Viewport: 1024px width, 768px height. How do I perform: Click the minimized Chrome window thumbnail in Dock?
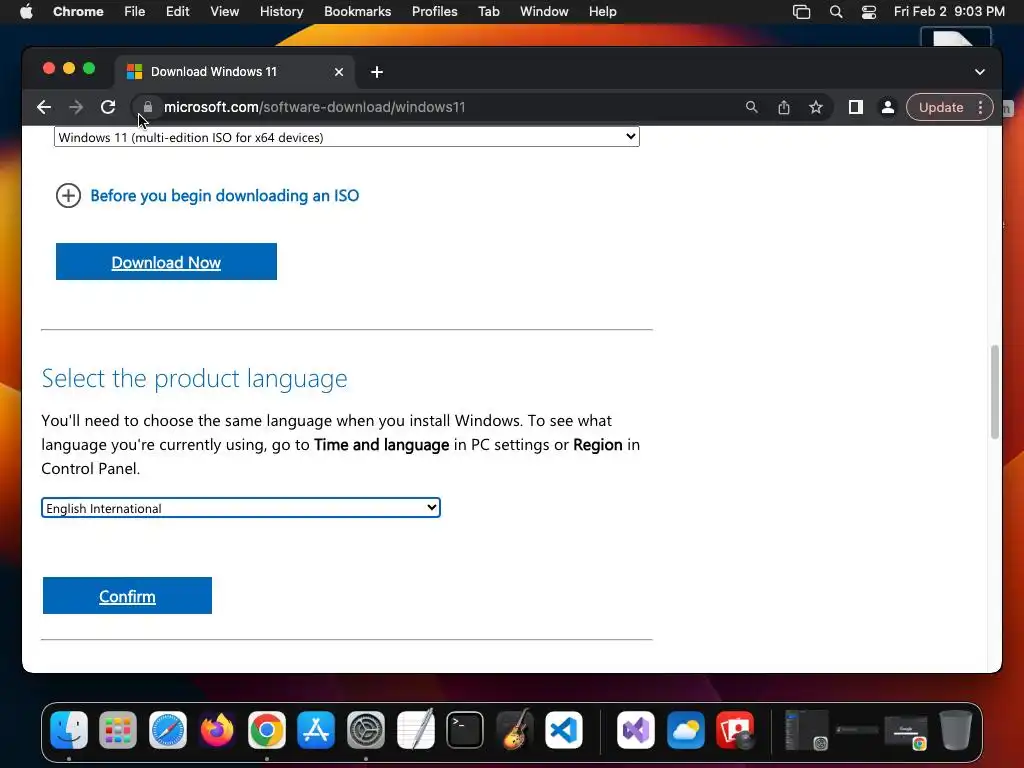coord(906,732)
